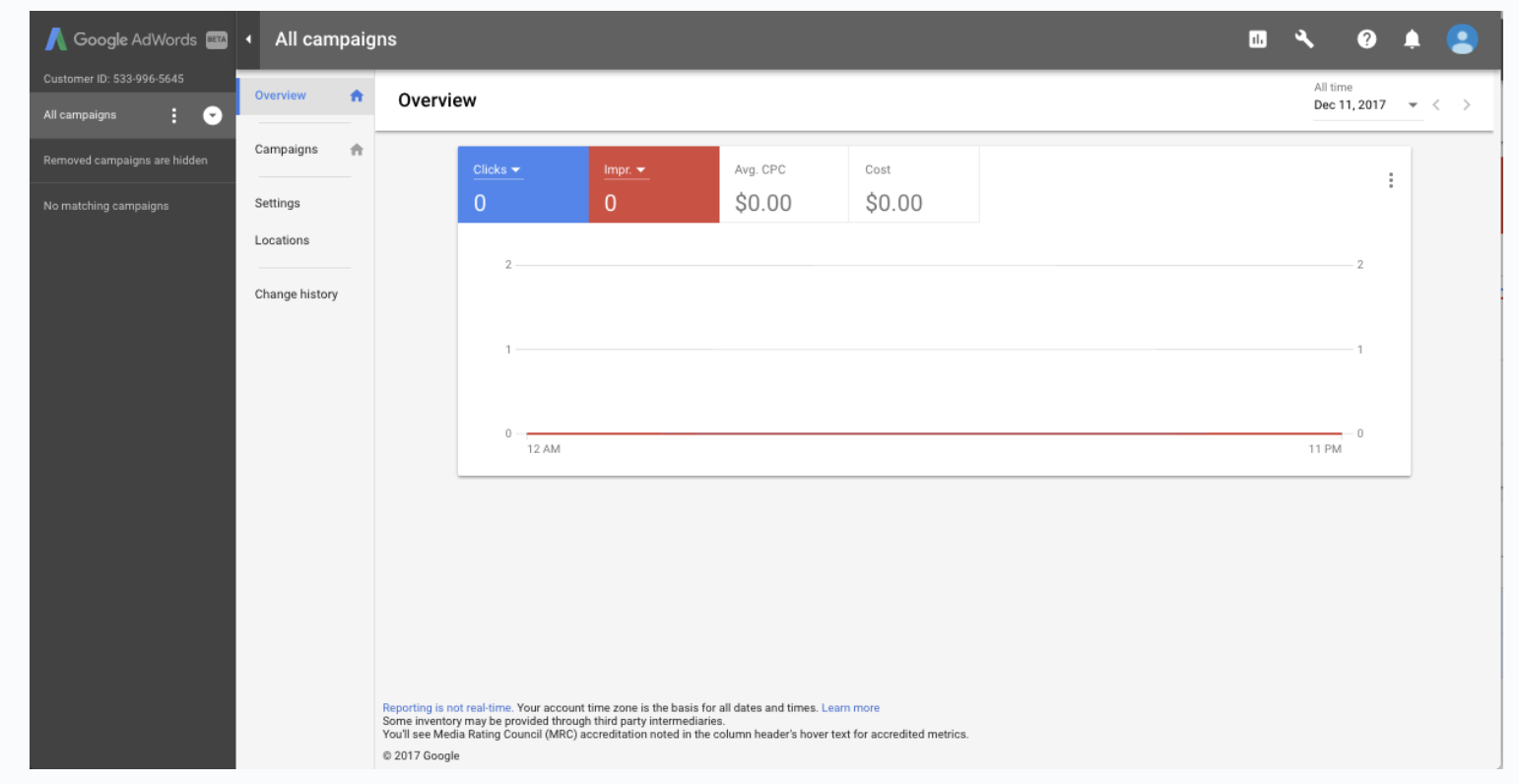The image size is (1519, 784).
Task: Open the Change history page
Action: pos(296,294)
